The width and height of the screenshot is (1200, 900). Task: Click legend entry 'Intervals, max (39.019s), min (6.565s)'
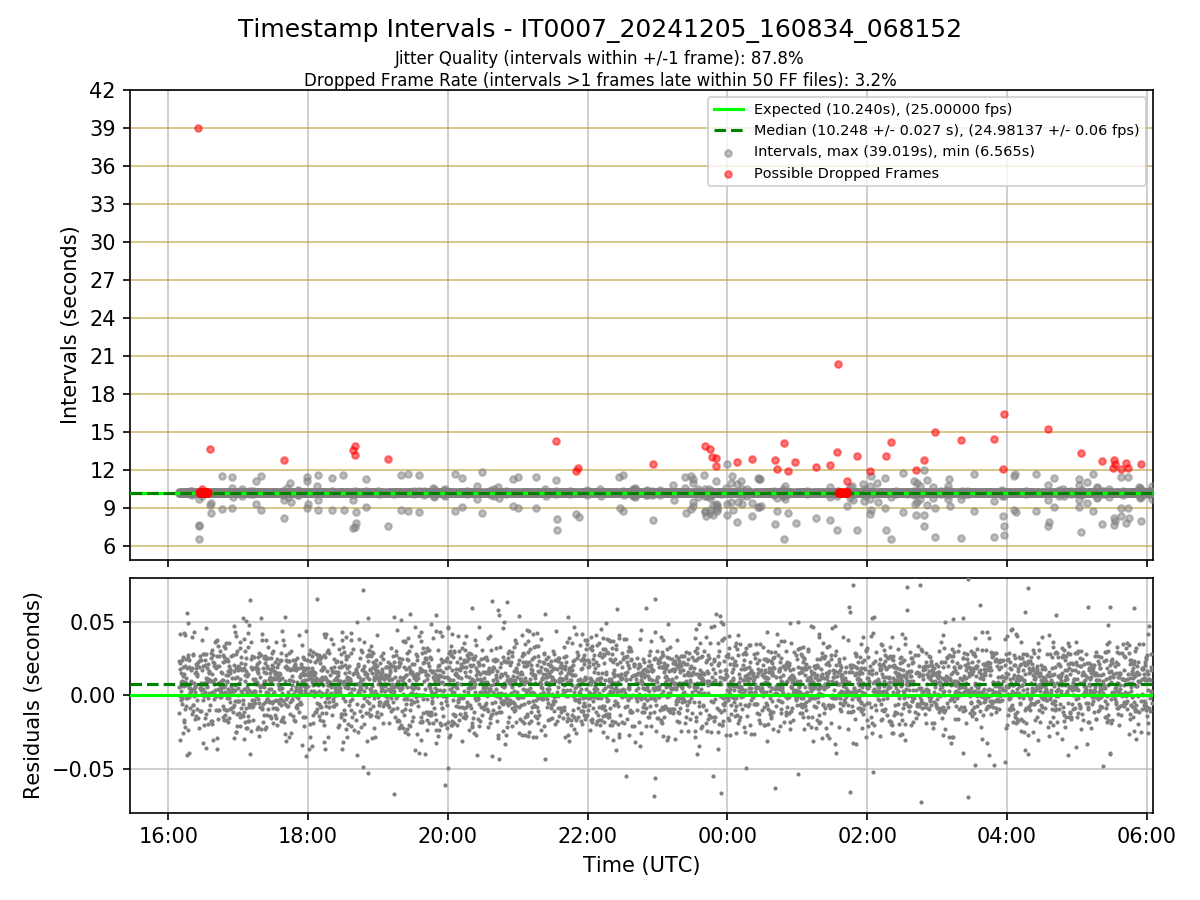(894, 152)
